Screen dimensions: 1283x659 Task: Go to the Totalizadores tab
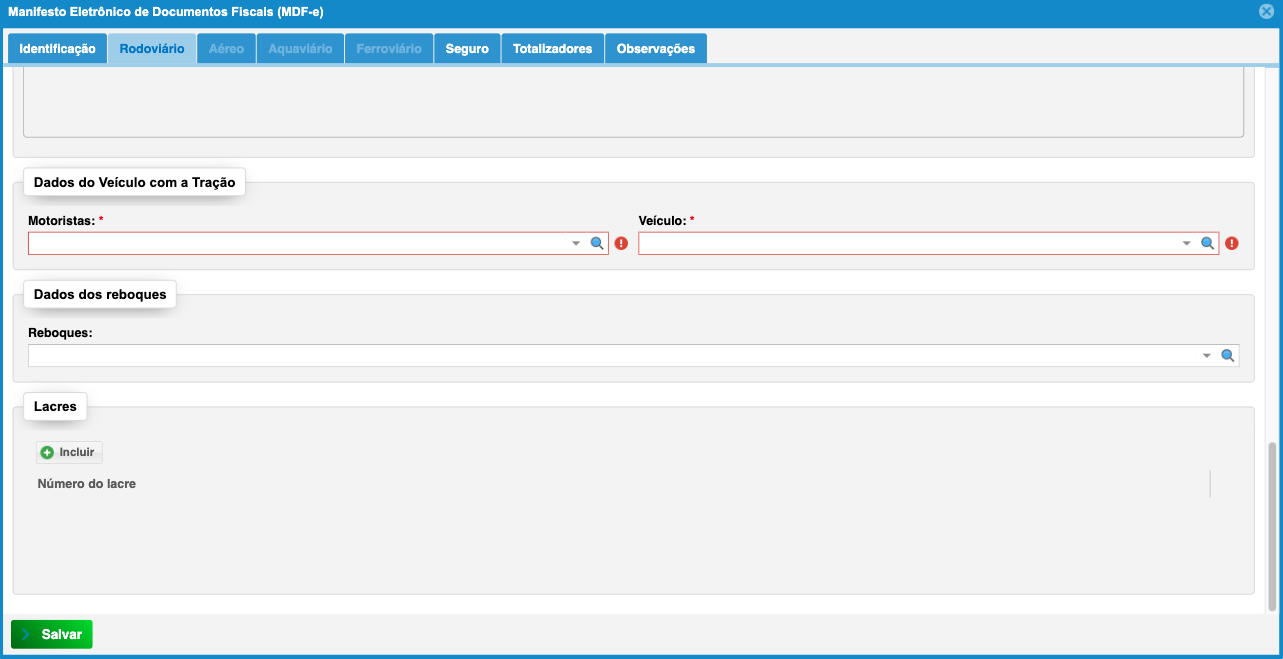coord(552,49)
